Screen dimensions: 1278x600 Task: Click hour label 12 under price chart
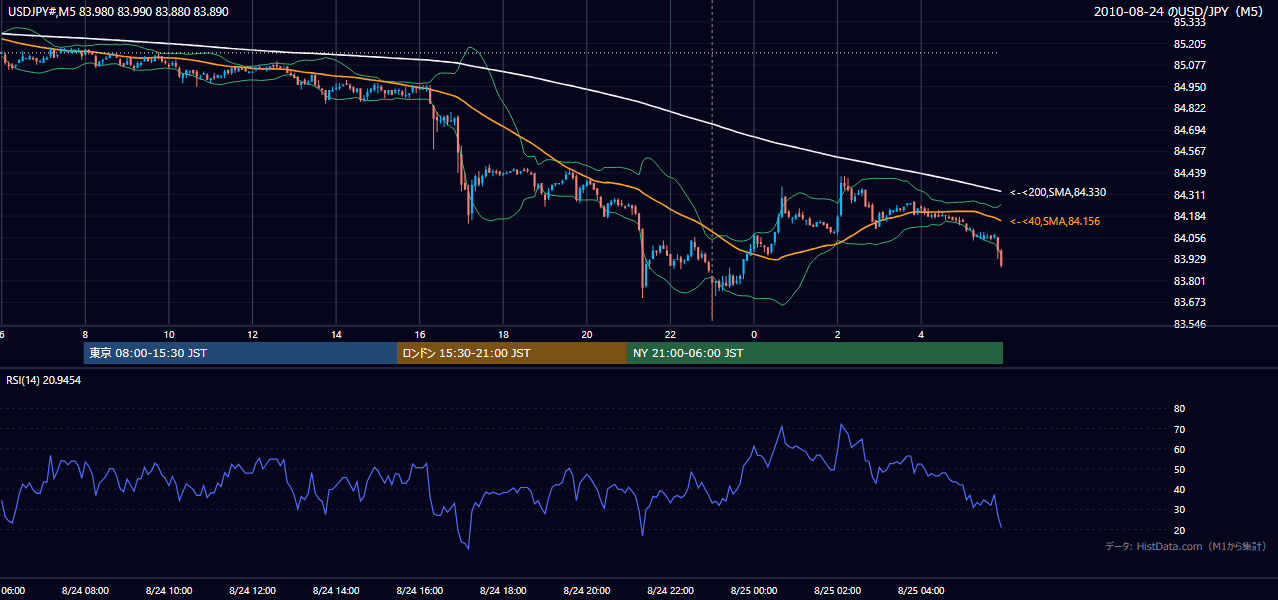click(x=252, y=335)
